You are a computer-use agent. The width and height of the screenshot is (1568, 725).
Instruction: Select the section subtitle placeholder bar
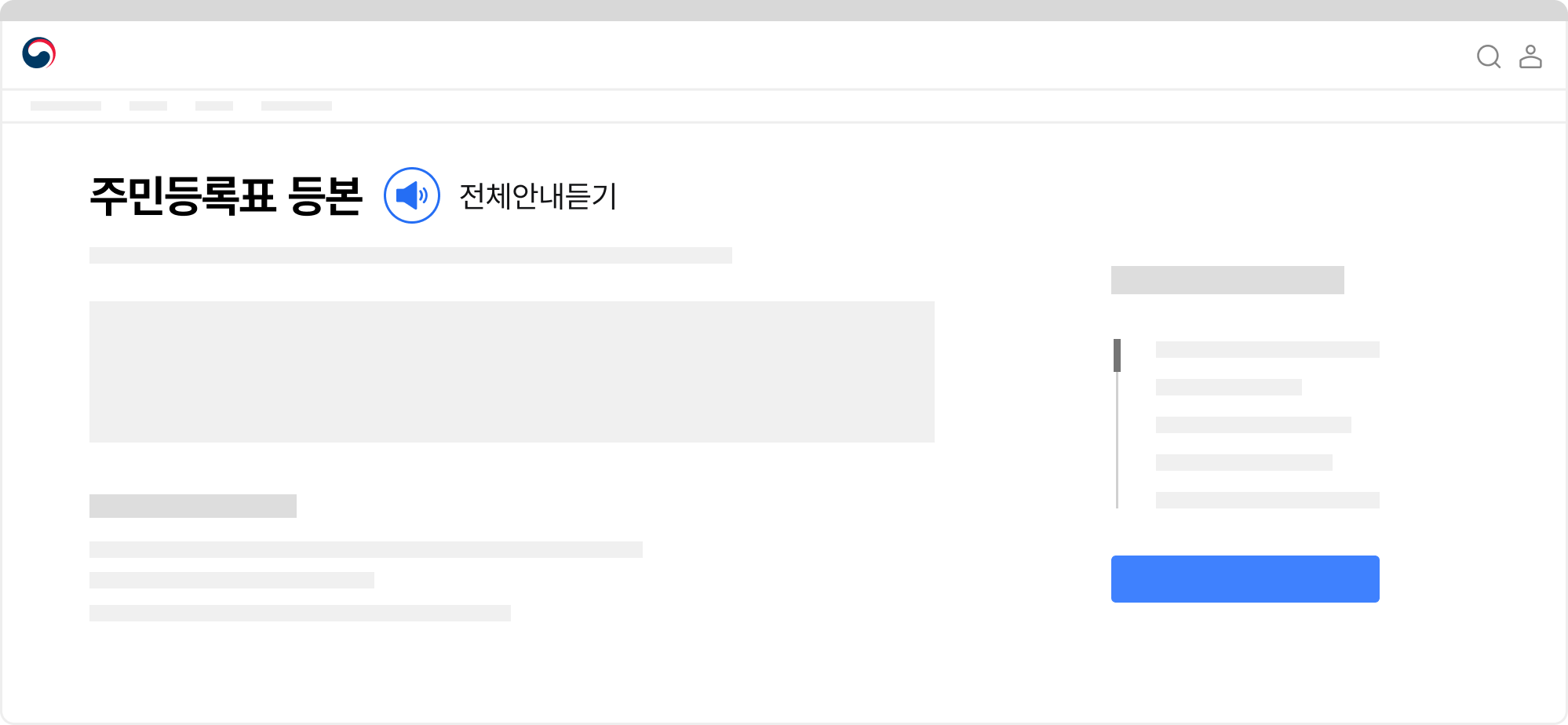coord(194,505)
